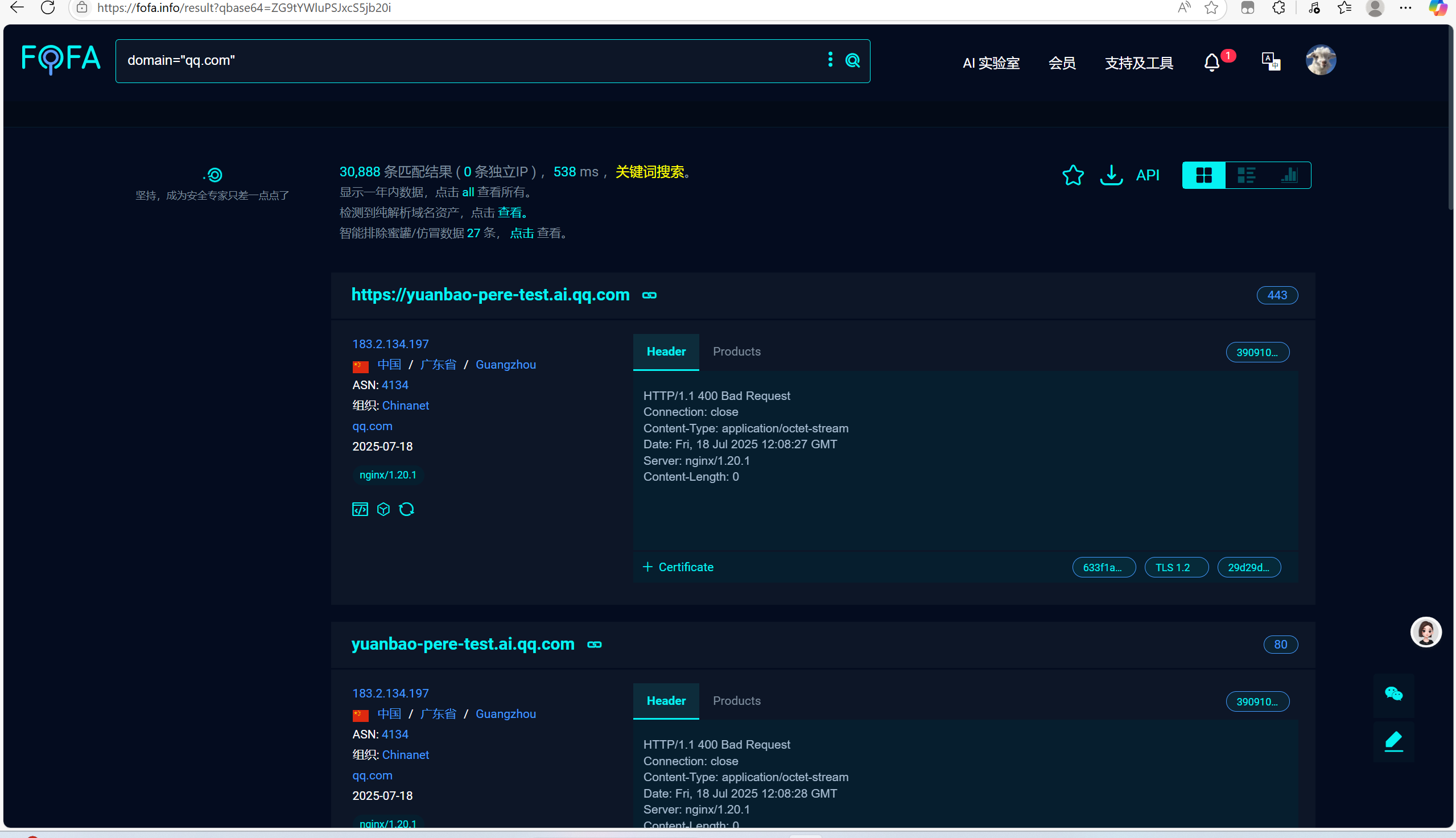Bookmark this query with star icon
The height and width of the screenshot is (838, 1456).
(1073, 175)
